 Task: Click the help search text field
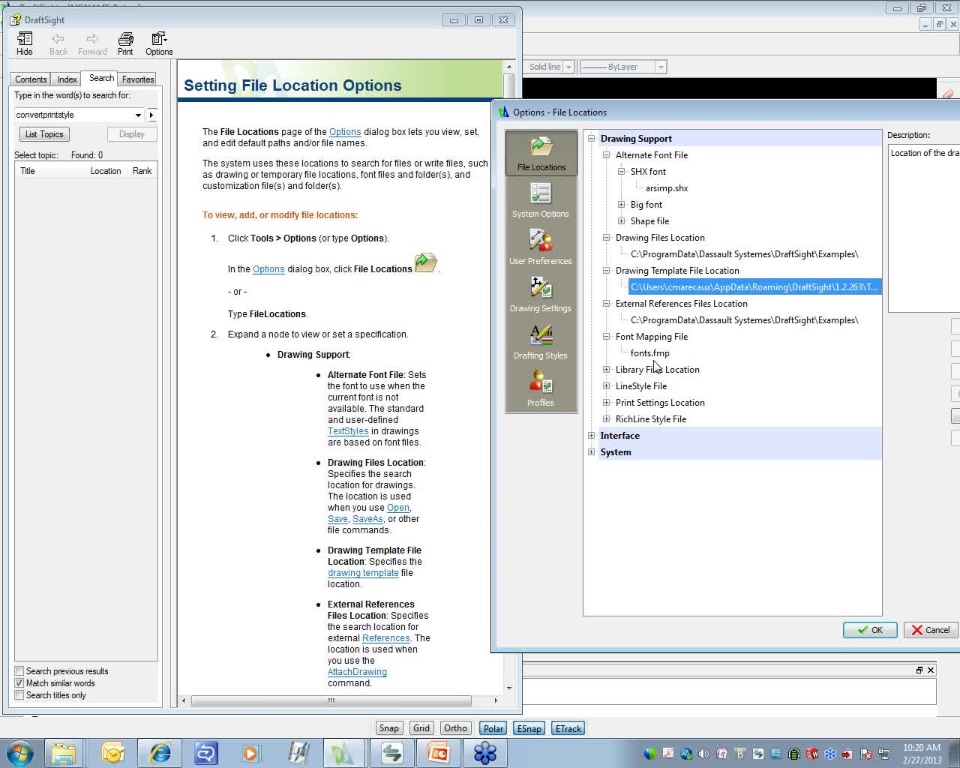tap(73, 115)
